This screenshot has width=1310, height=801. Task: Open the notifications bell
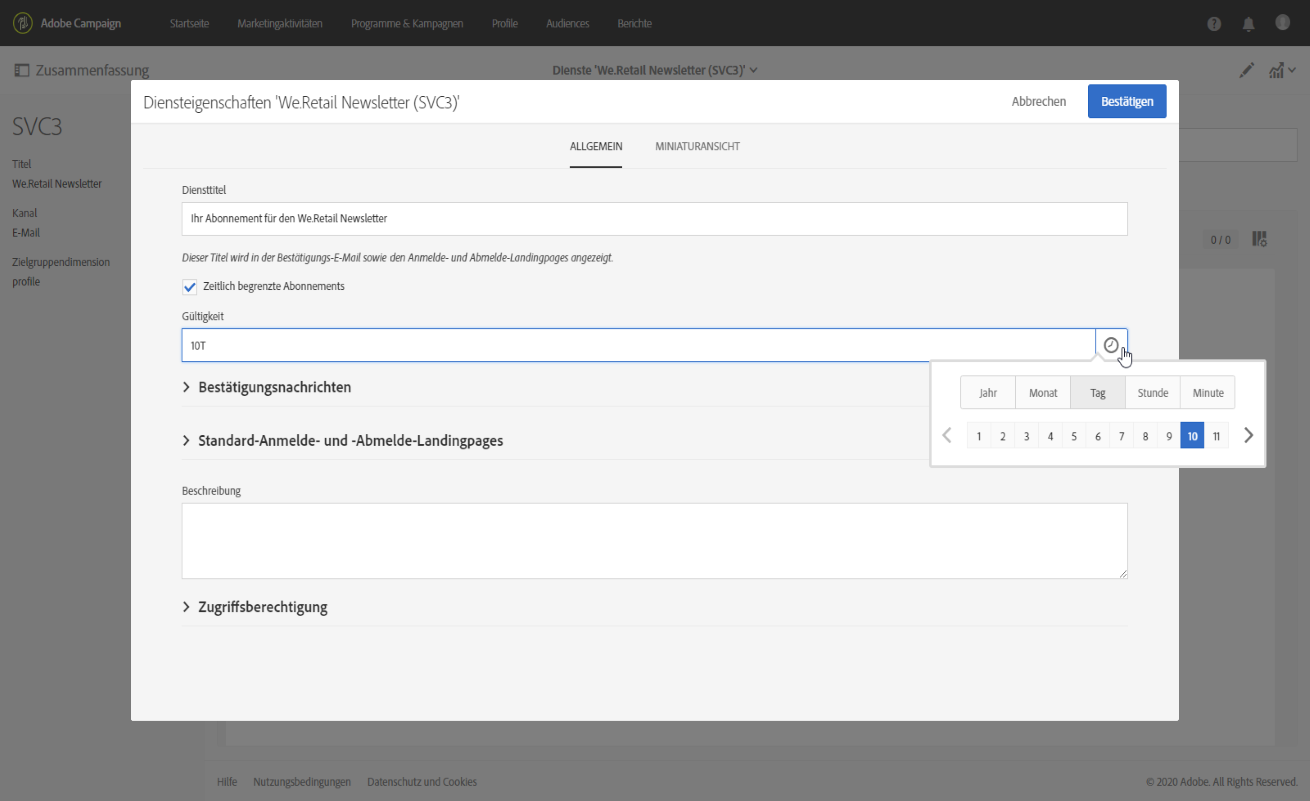coord(1248,24)
